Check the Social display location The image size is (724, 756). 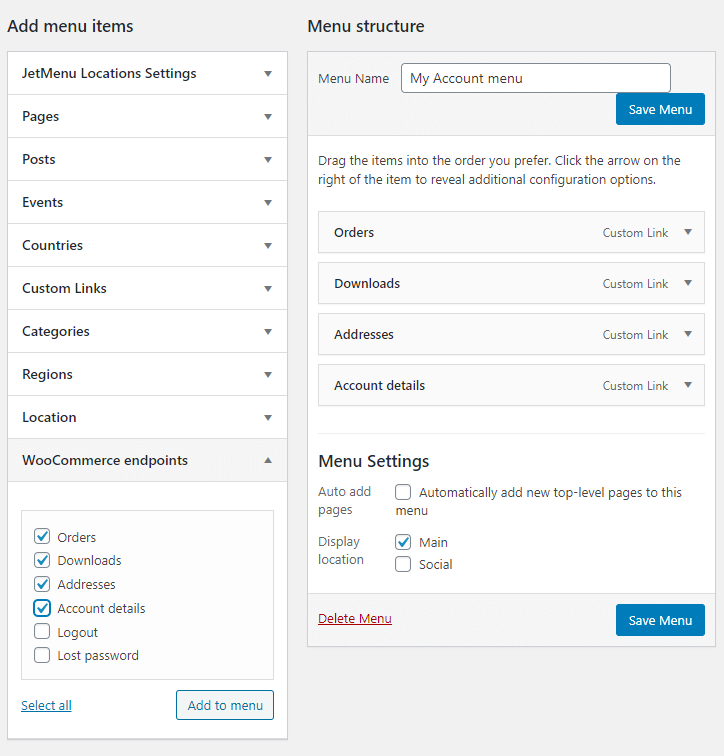[x=403, y=564]
